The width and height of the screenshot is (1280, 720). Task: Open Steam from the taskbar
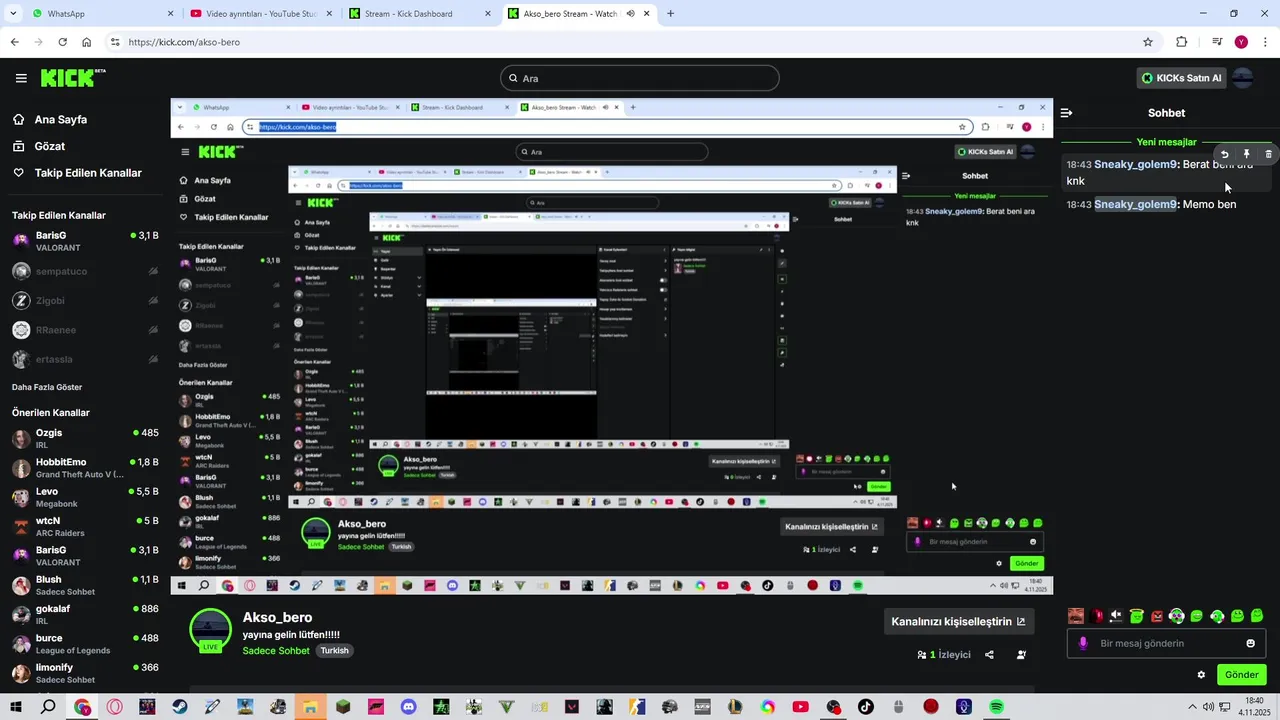(x=179, y=707)
